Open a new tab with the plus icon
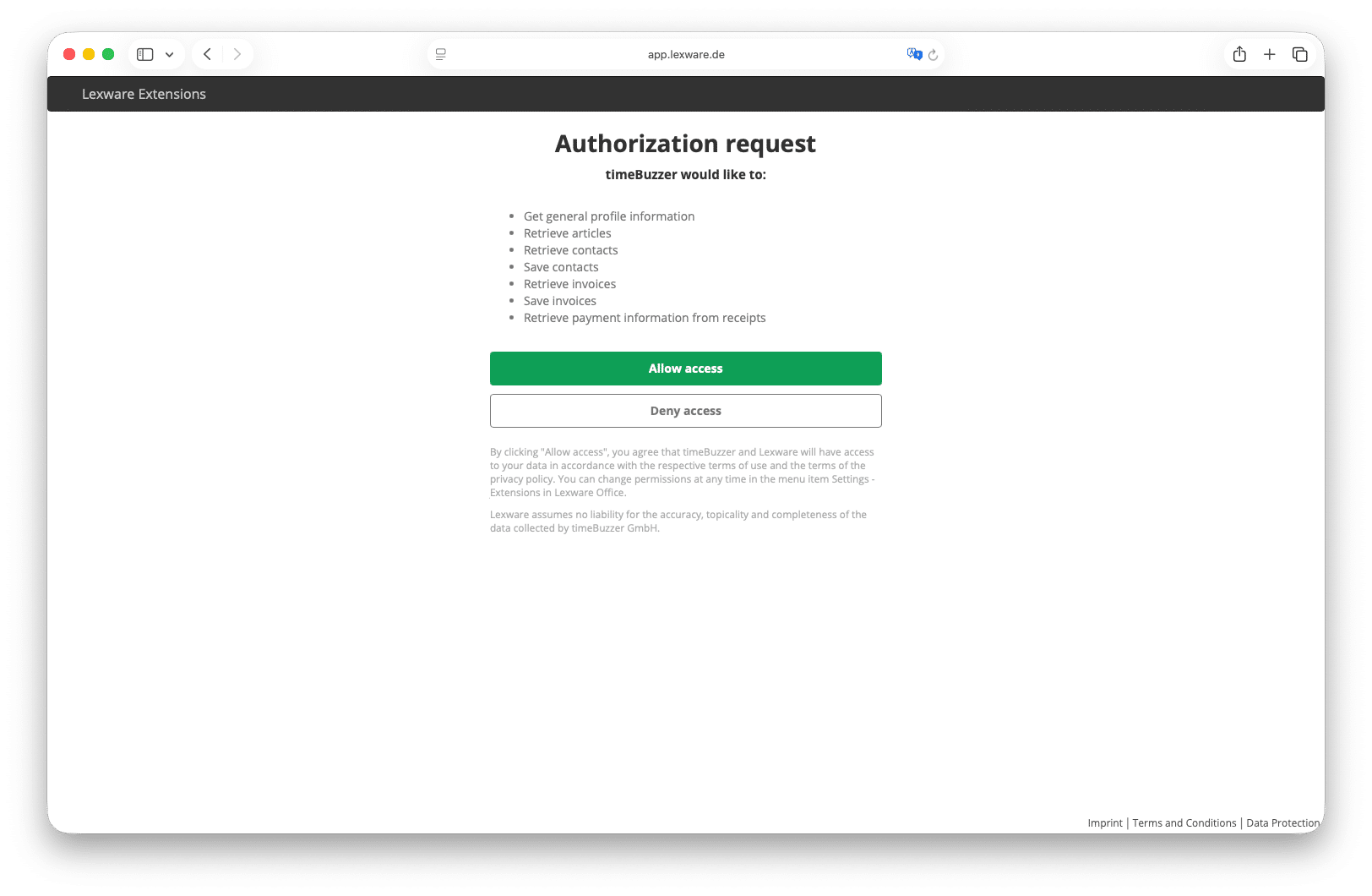Image resolution: width=1372 pixels, height=896 pixels. [x=1269, y=54]
